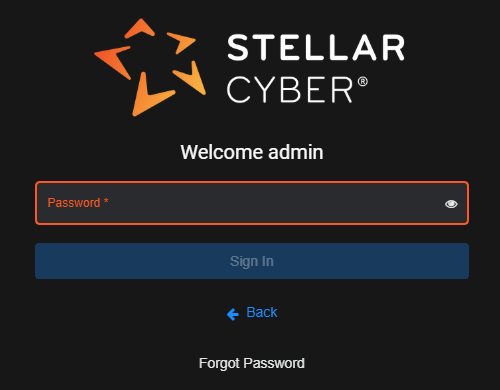The image size is (500, 390).
Task: Click the CYBER wordmark text
Action: [289, 90]
